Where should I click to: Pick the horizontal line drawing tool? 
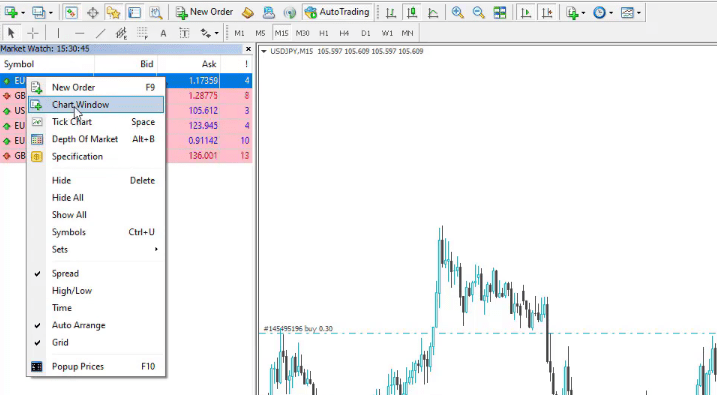coord(80,33)
